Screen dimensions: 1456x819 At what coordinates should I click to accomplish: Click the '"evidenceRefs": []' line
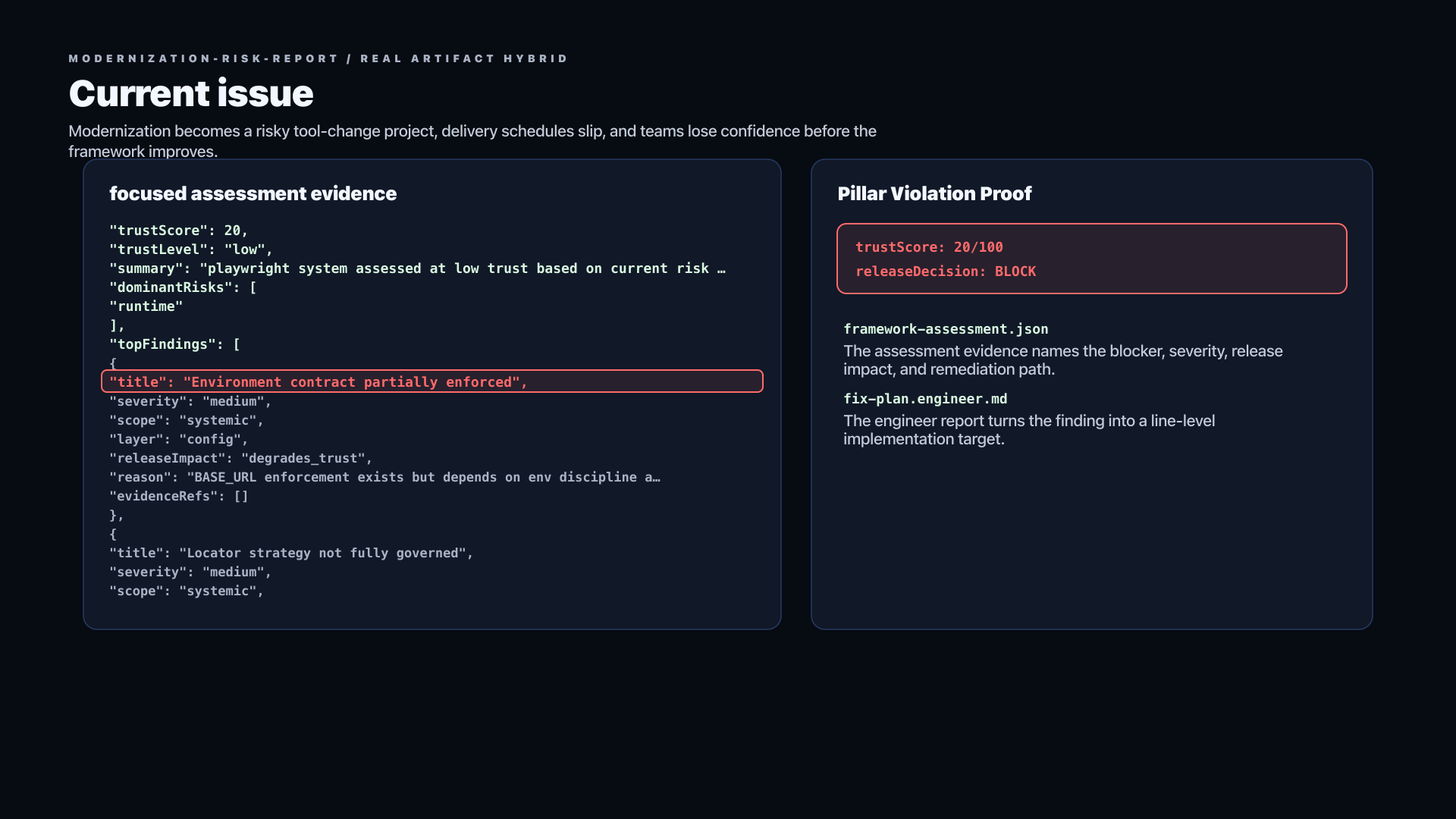tap(179, 496)
